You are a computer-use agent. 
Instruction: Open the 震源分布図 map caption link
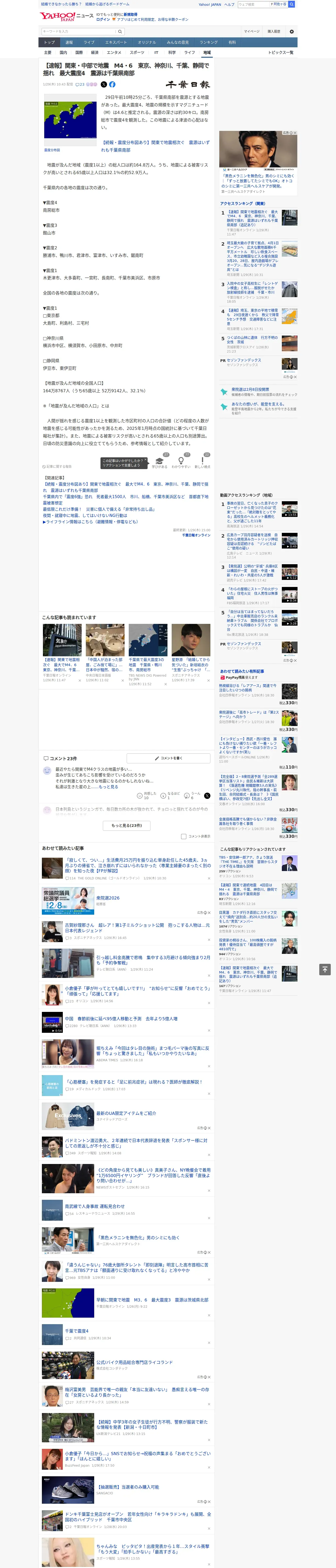[x=52, y=150]
